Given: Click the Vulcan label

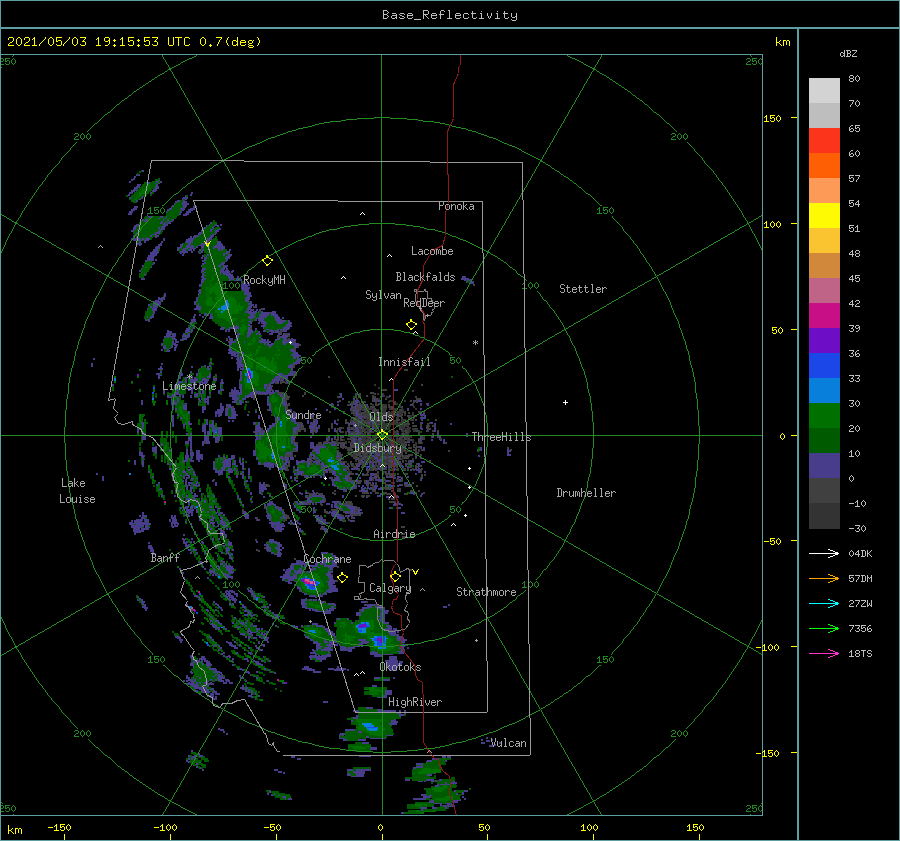Looking at the screenshot, I should point(508,743).
